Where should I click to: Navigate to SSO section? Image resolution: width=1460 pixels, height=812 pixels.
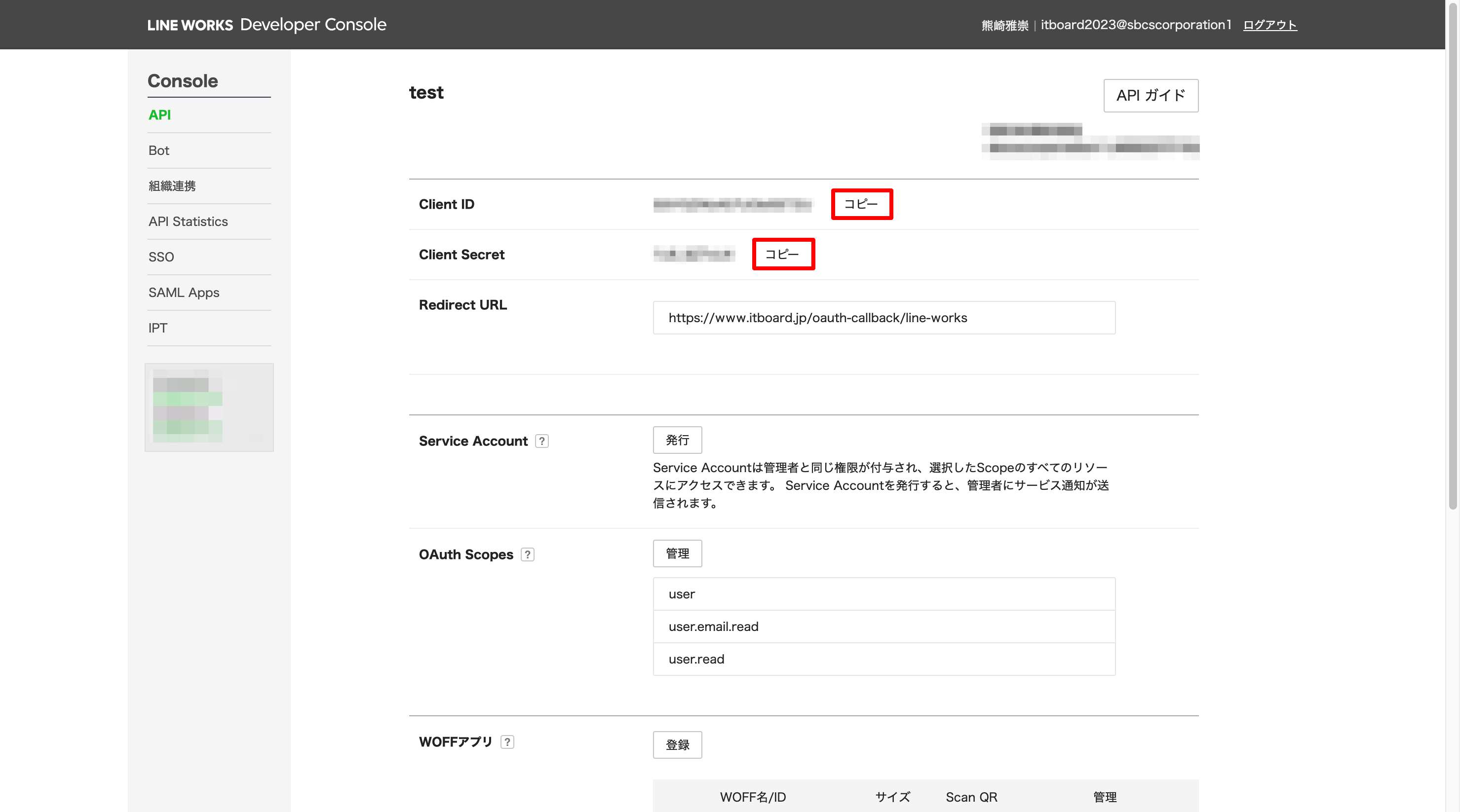[x=161, y=257]
